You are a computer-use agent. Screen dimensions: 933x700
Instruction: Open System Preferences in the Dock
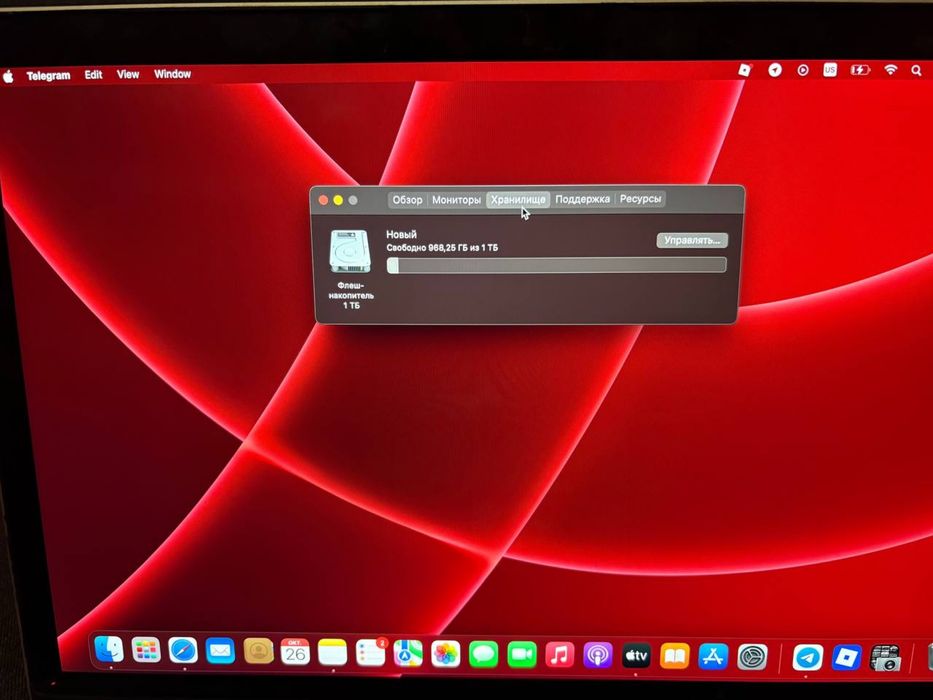click(752, 658)
